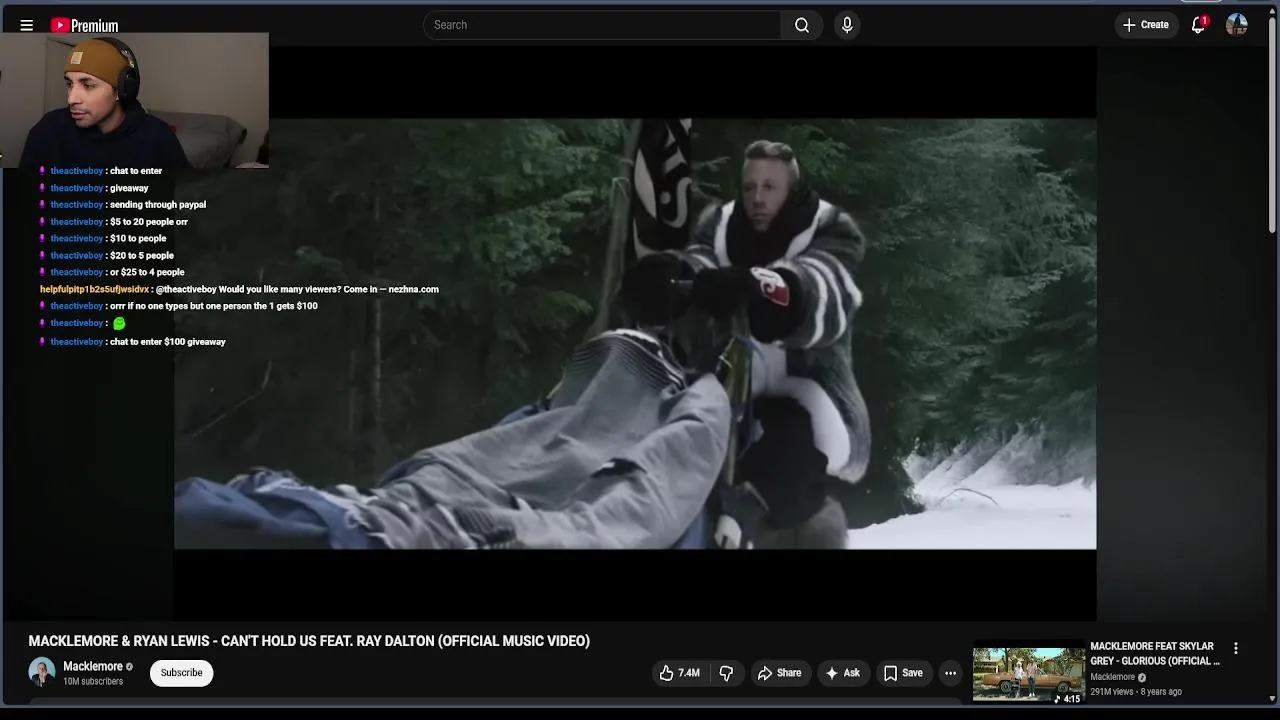Viewport: 1280px width, 720px height.
Task: Open the Create menu
Action: click(1146, 25)
